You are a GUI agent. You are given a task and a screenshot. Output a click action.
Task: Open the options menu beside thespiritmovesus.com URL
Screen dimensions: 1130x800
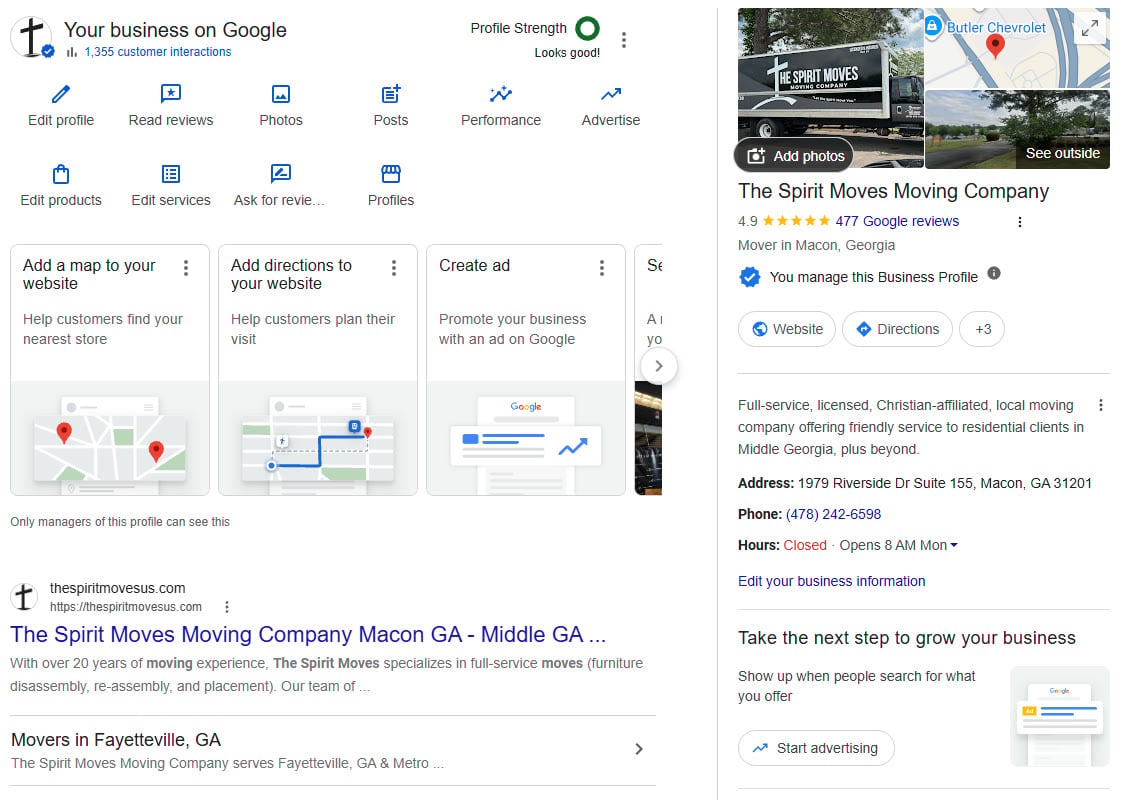coord(227,607)
